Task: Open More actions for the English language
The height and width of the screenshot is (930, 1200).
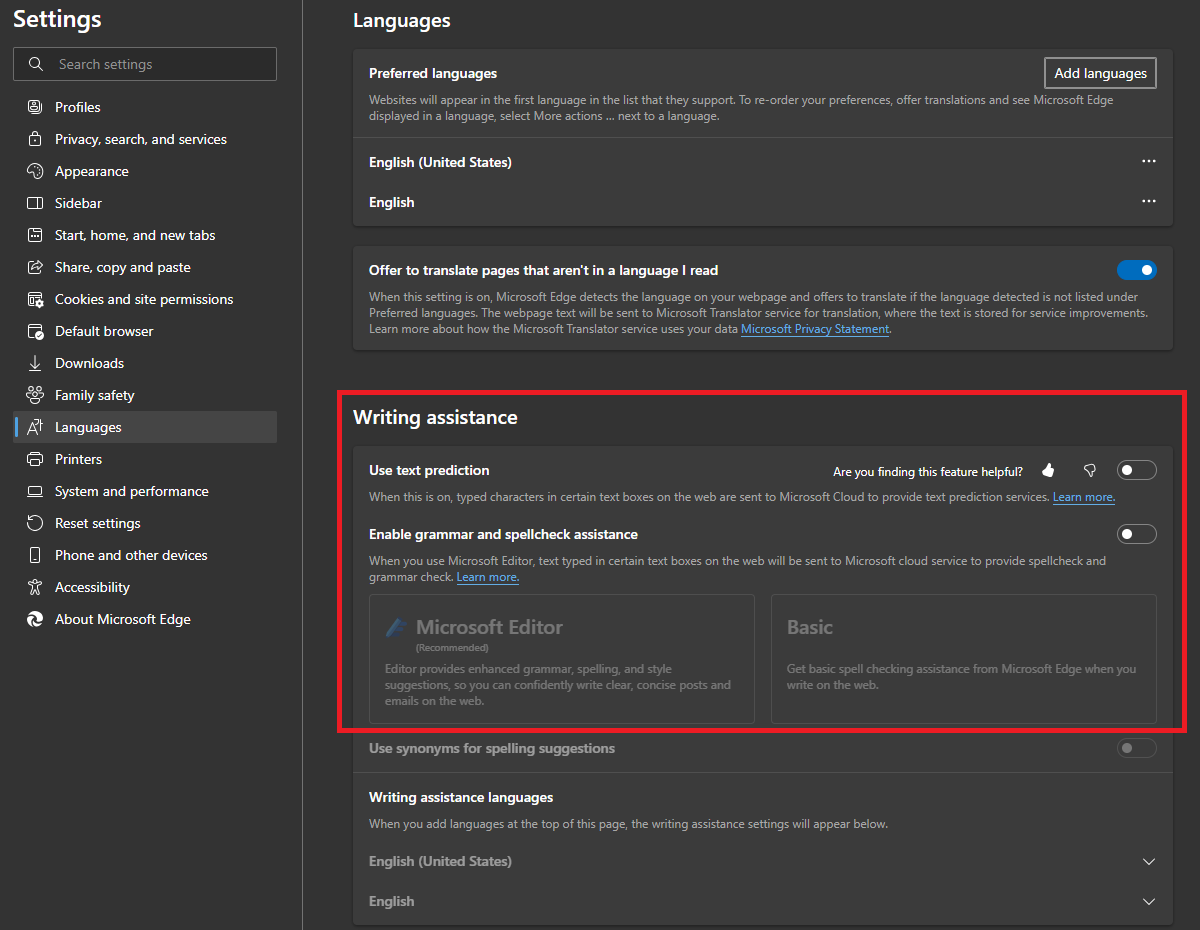Action: pyautogui.click(x=1149, y=201)
